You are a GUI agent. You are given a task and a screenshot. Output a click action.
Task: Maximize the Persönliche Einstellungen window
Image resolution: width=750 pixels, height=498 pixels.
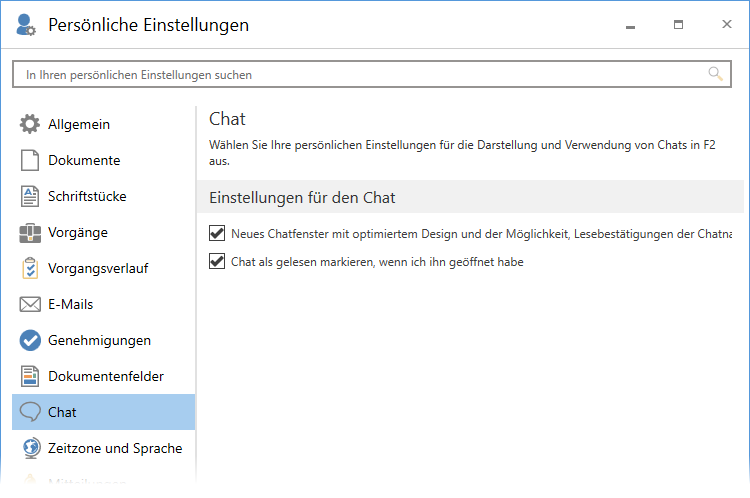tap(678, 24)
